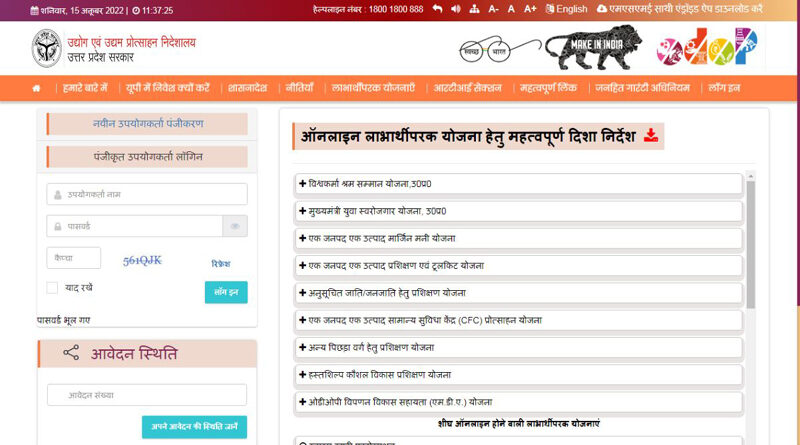The width and height of the screenshot is (800, 445).
Task: Click the back arrow icon in top bar
Action: pos(437,9)
